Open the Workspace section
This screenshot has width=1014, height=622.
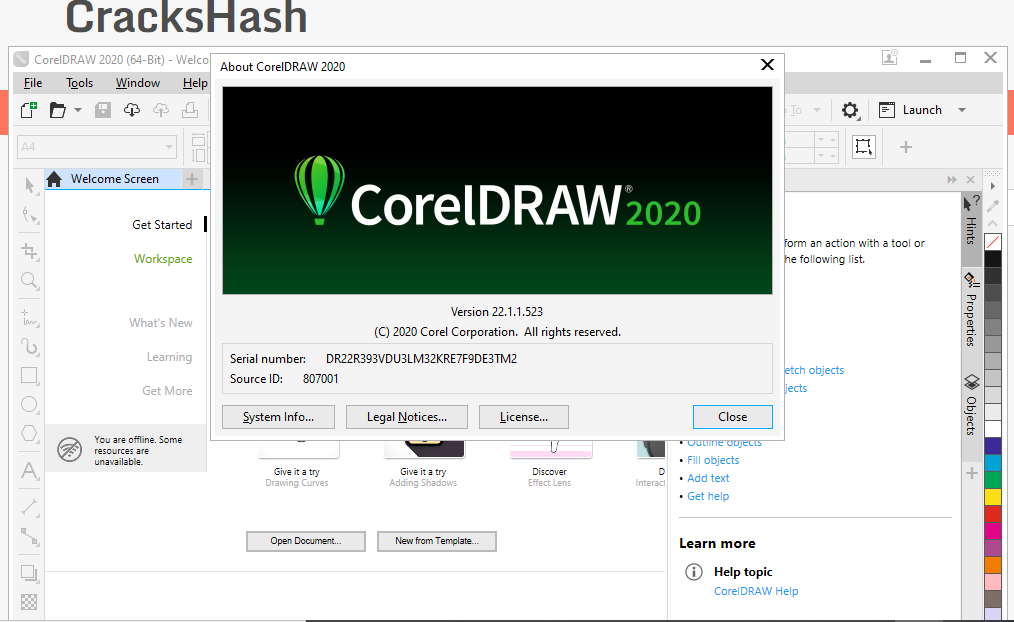pos(163,258)
